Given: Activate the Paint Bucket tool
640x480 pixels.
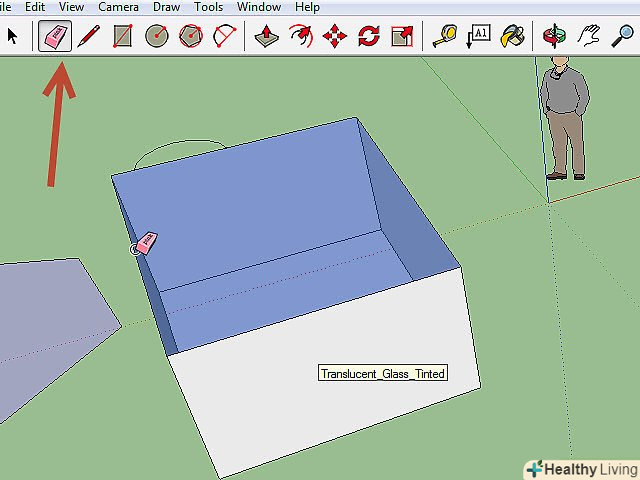Looking at the screenshot, I should [512, 37].
